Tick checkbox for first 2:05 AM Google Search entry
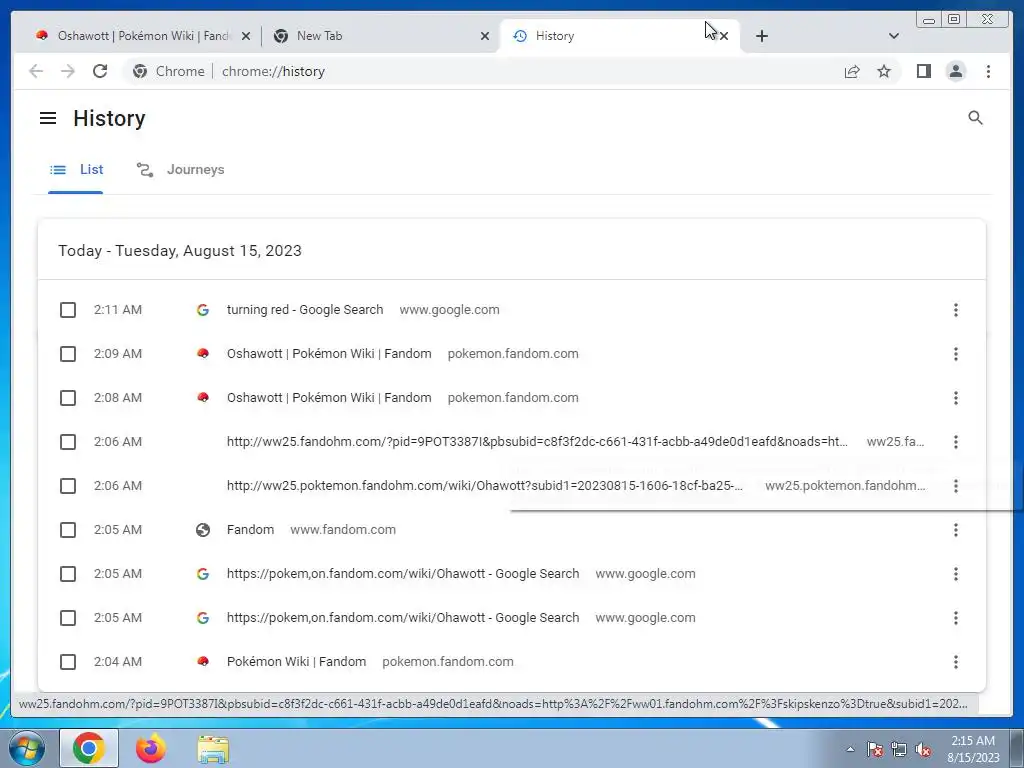 (x=68, y=574)
